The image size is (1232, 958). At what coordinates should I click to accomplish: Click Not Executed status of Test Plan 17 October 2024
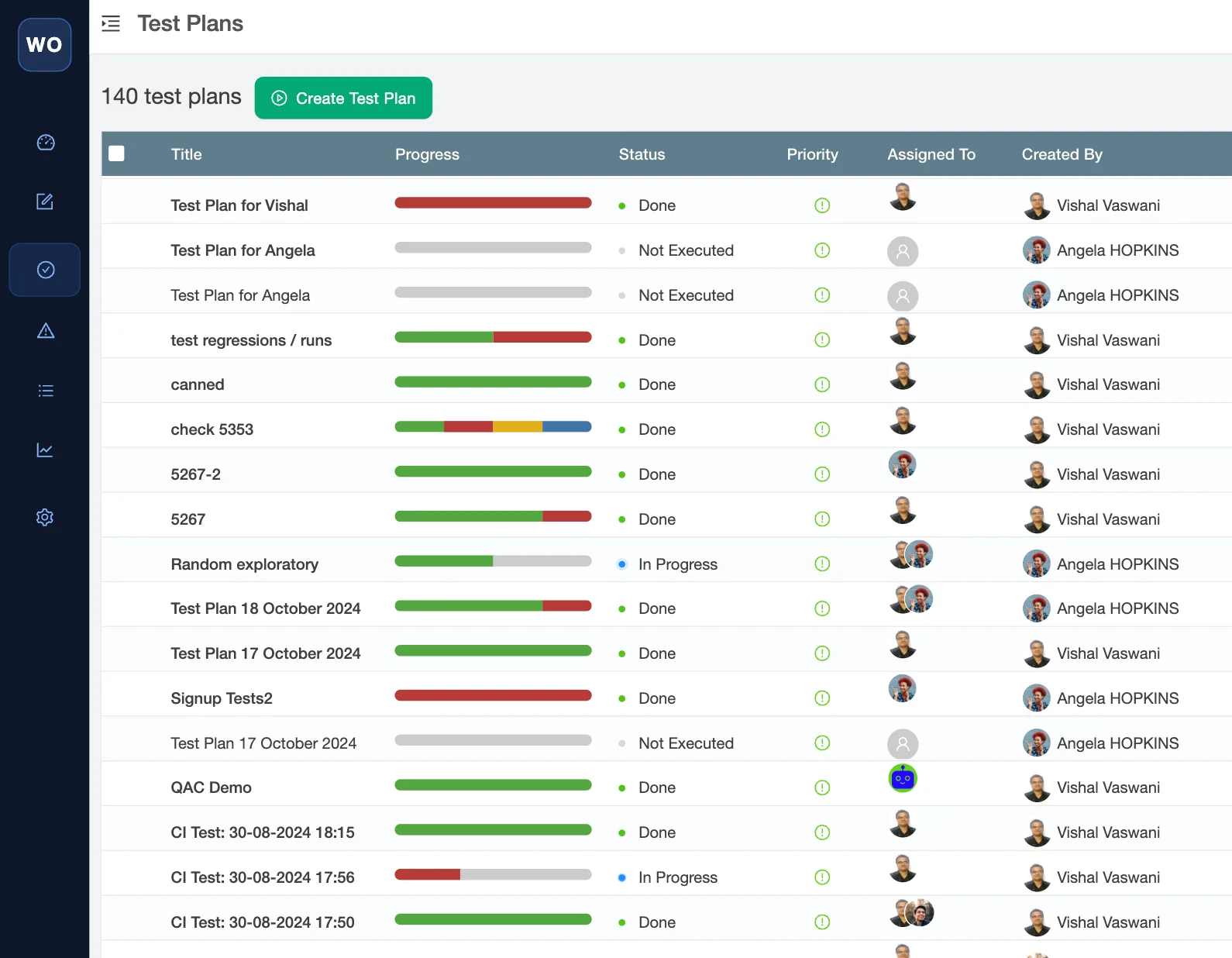click(686, 743)
